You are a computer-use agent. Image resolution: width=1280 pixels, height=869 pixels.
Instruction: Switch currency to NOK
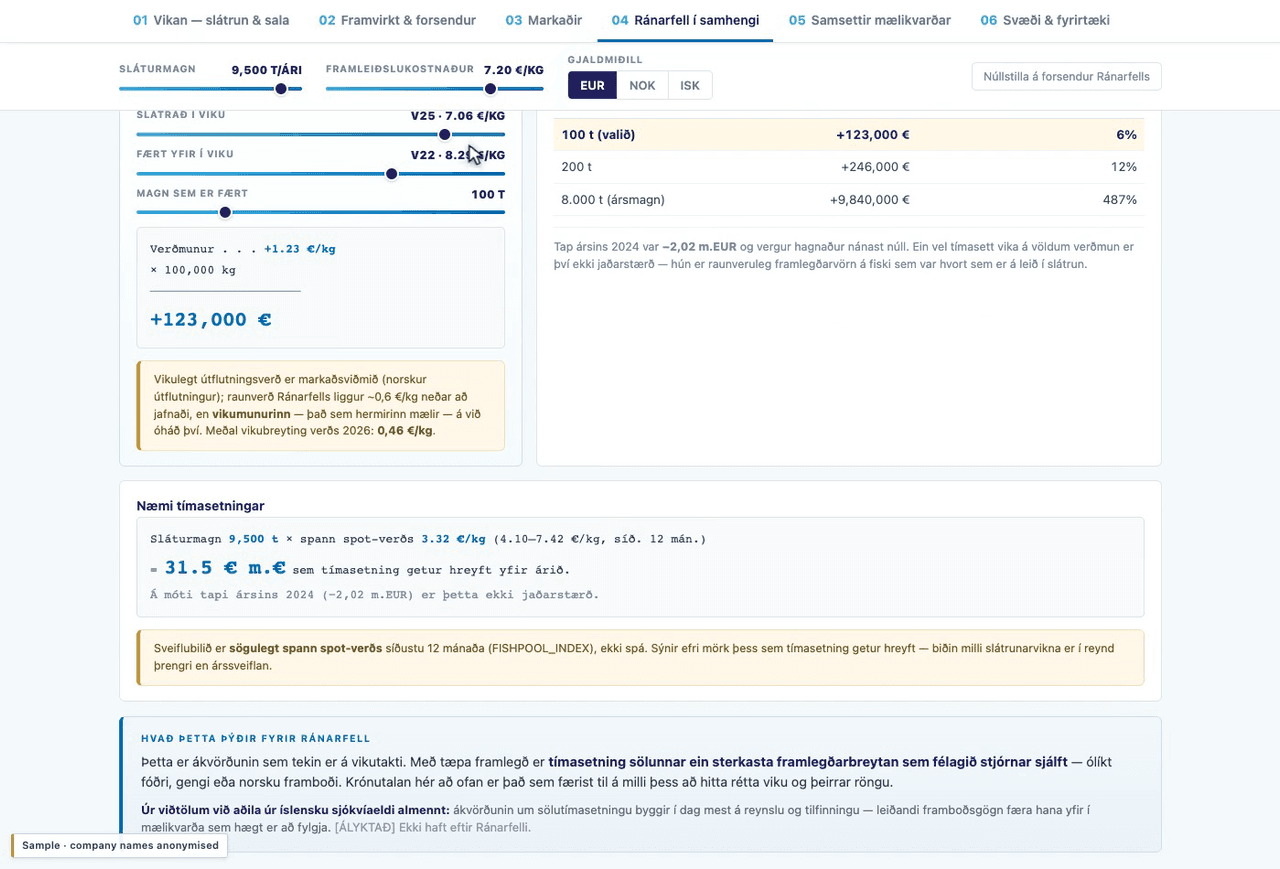[x=642, y=85]
